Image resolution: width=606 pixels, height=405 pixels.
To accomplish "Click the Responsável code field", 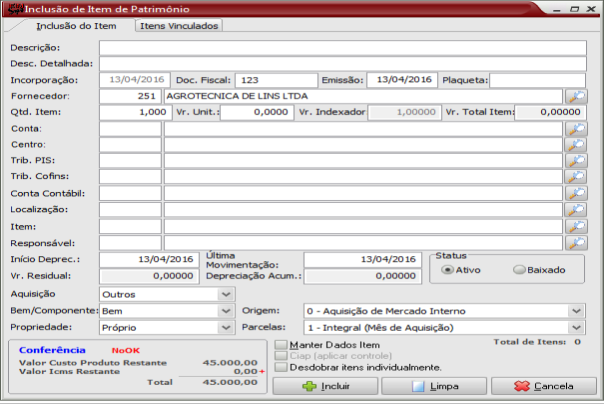I will (x=131, y=243).
